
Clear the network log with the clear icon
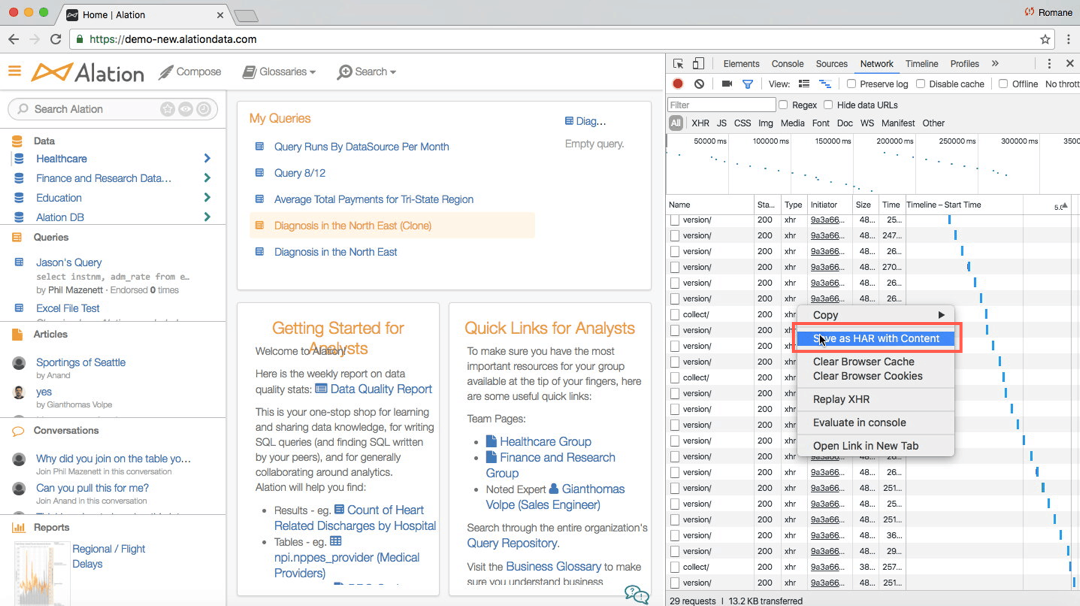click(699, 84)
